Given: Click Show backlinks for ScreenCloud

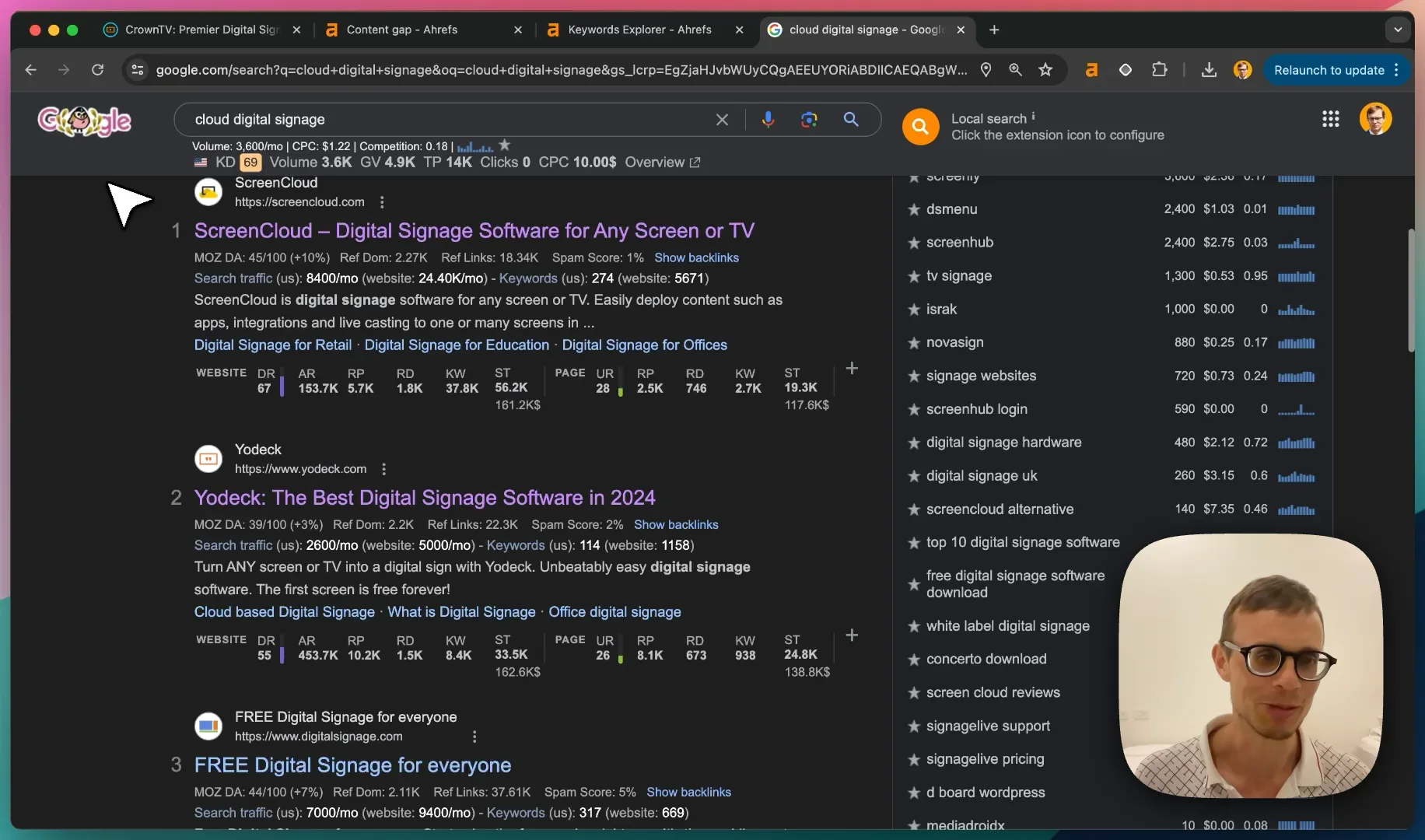Looking at the screenshot, I should click(x=696, y=257).
